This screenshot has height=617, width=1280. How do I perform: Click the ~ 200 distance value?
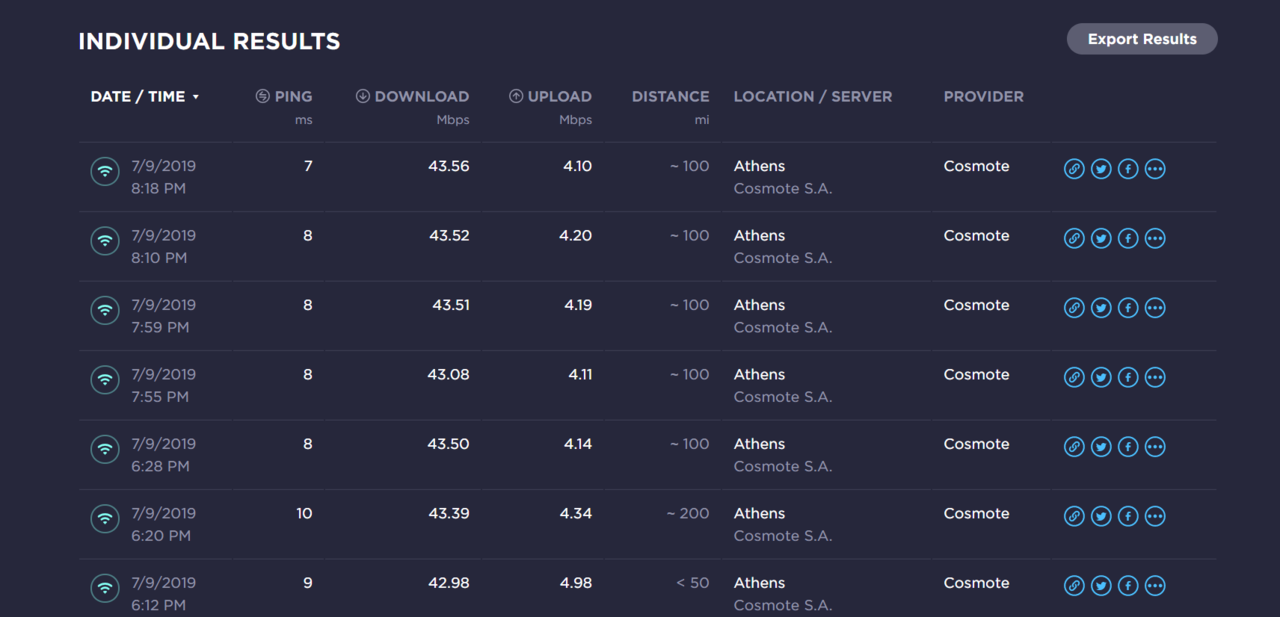(688, 513)
